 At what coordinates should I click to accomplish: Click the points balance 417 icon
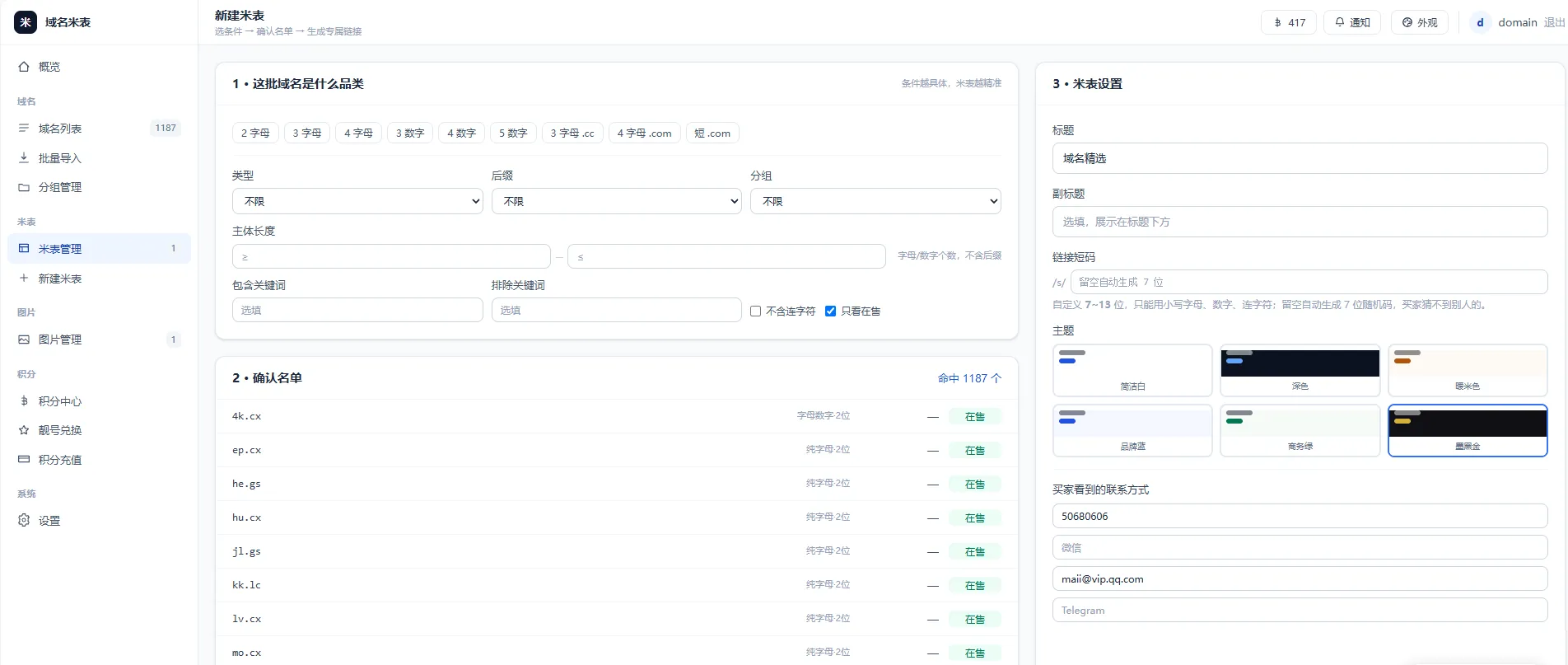click(1277, 22)
